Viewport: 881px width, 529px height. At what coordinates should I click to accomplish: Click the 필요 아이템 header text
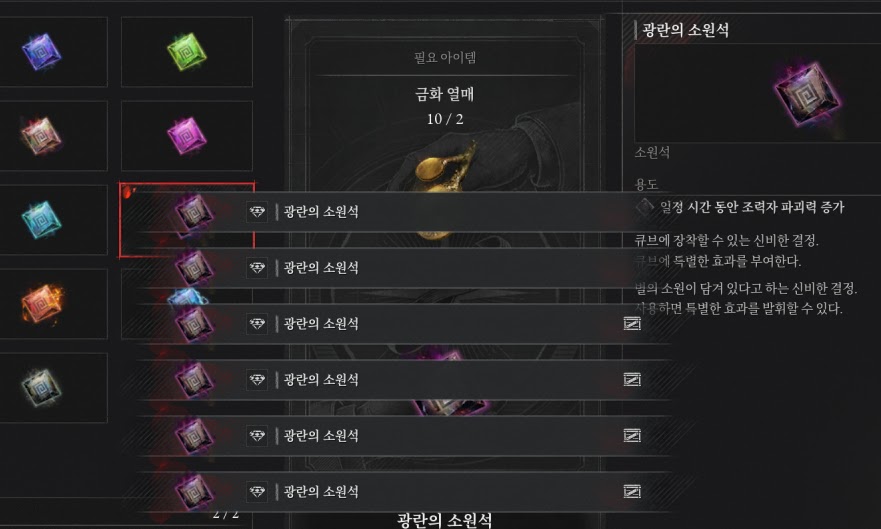(445, 57)
